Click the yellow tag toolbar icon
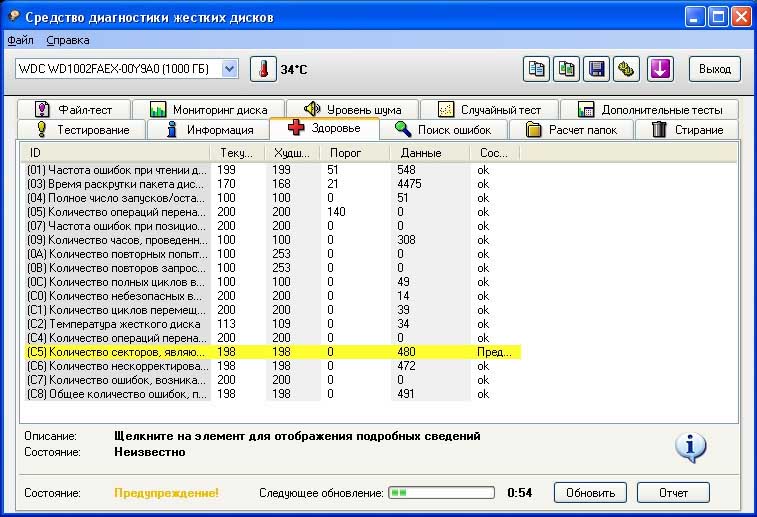 626,69
